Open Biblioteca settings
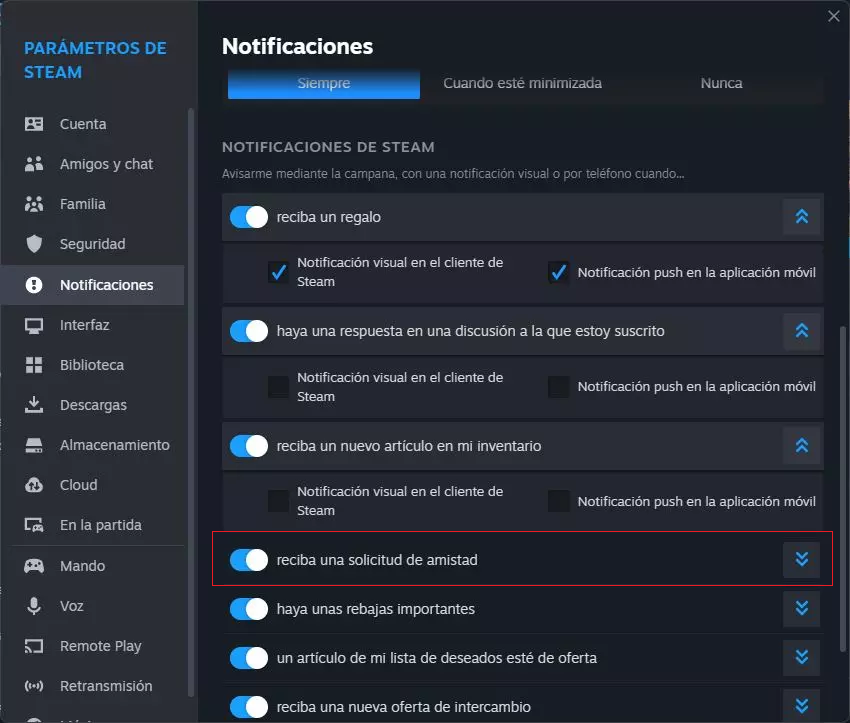The image size is (850, 723). tap(93, 365)
